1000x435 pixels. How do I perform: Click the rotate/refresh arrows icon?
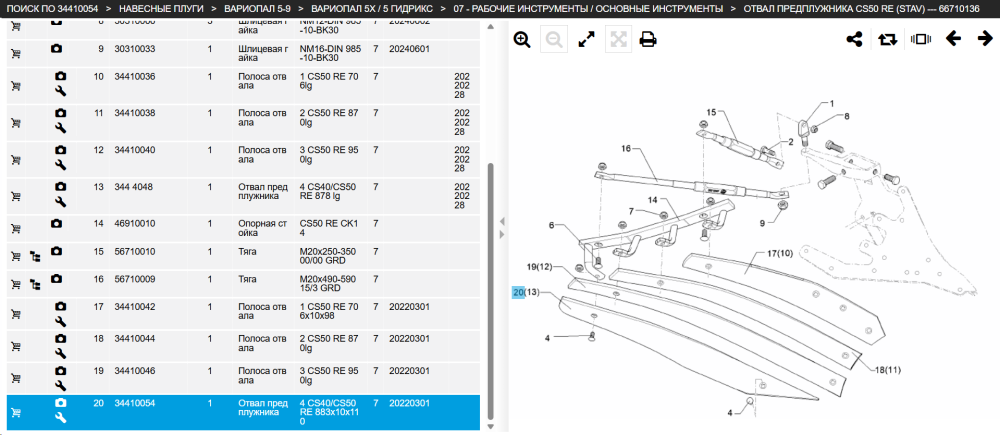click(x=887, y=40)
